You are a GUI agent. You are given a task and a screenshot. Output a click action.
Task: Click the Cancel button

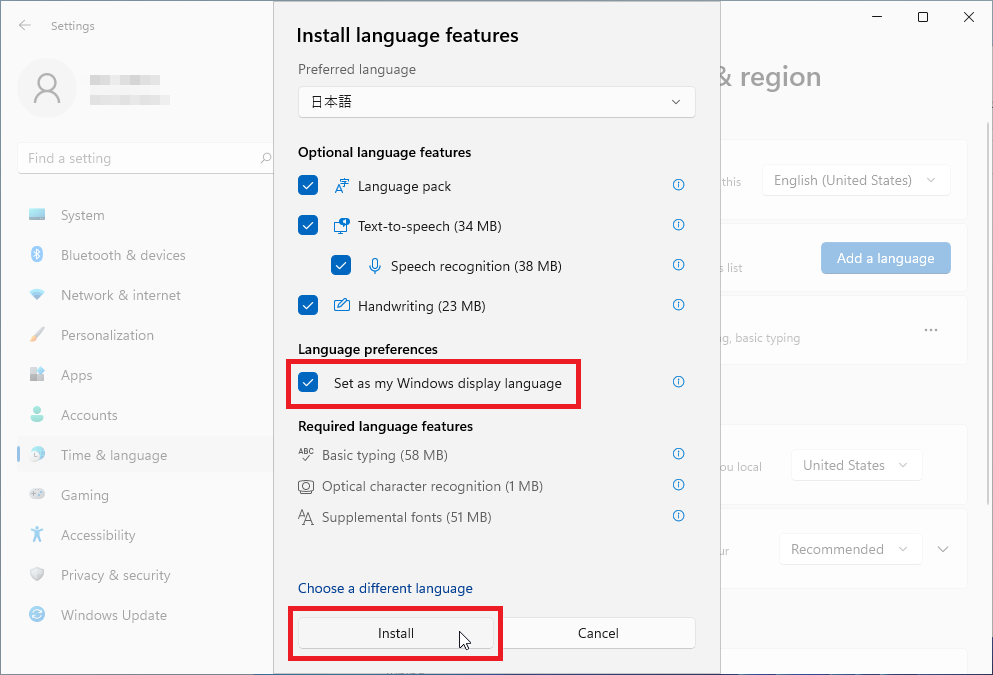point(598,633)
